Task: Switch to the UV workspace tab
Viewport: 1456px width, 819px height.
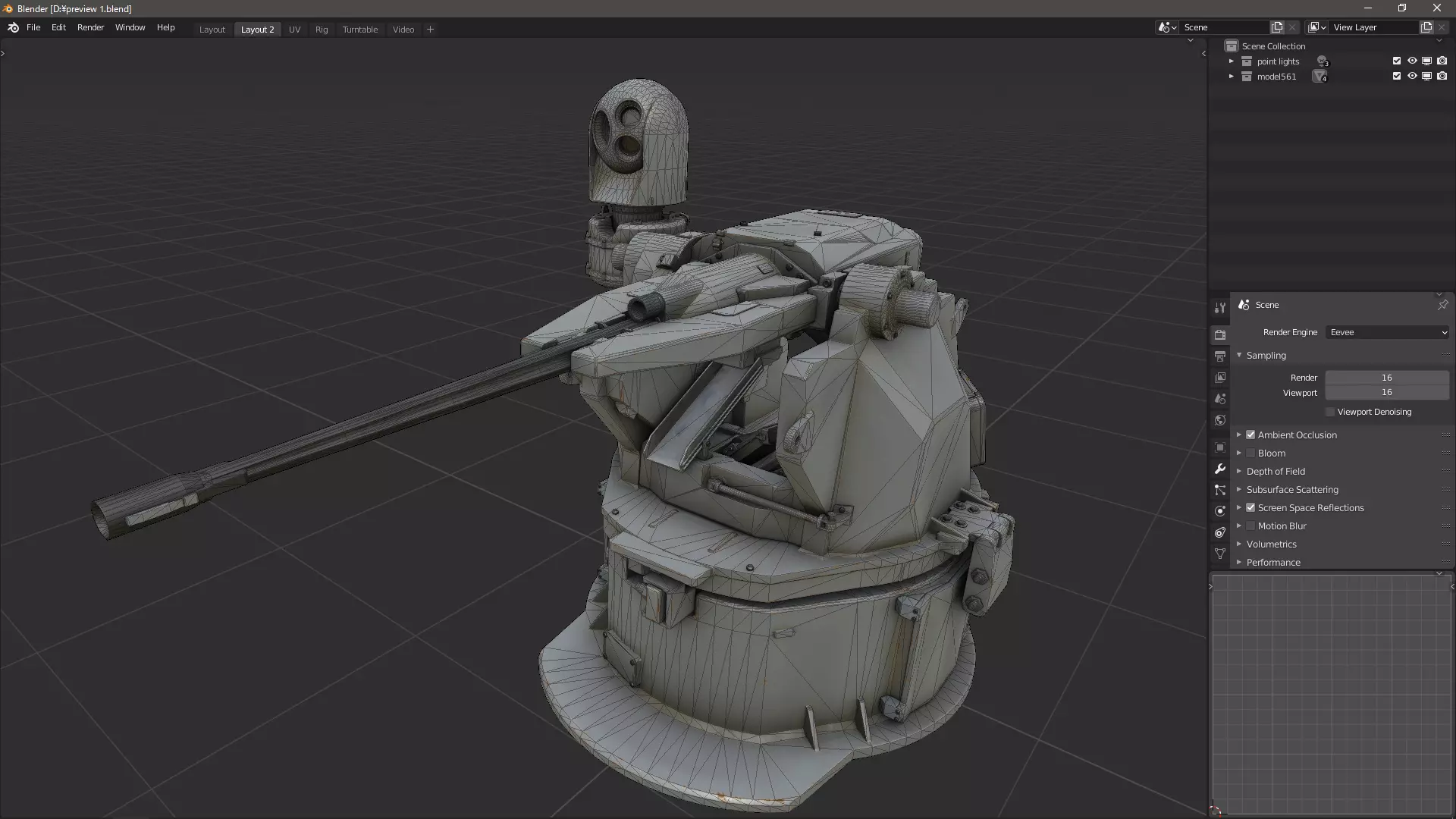Action: click(x=294, y=30)
